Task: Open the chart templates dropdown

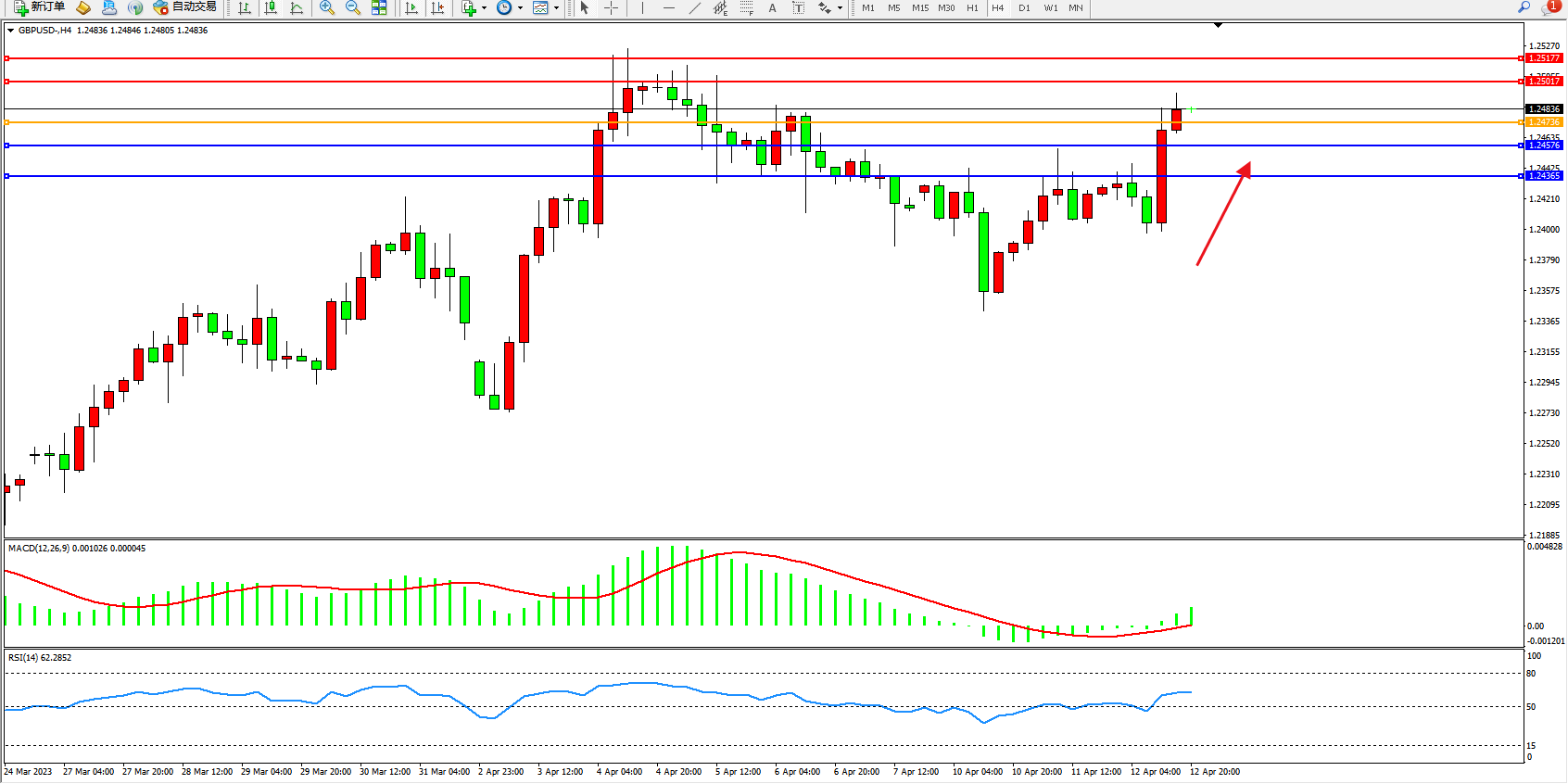Action: [556, 7]
